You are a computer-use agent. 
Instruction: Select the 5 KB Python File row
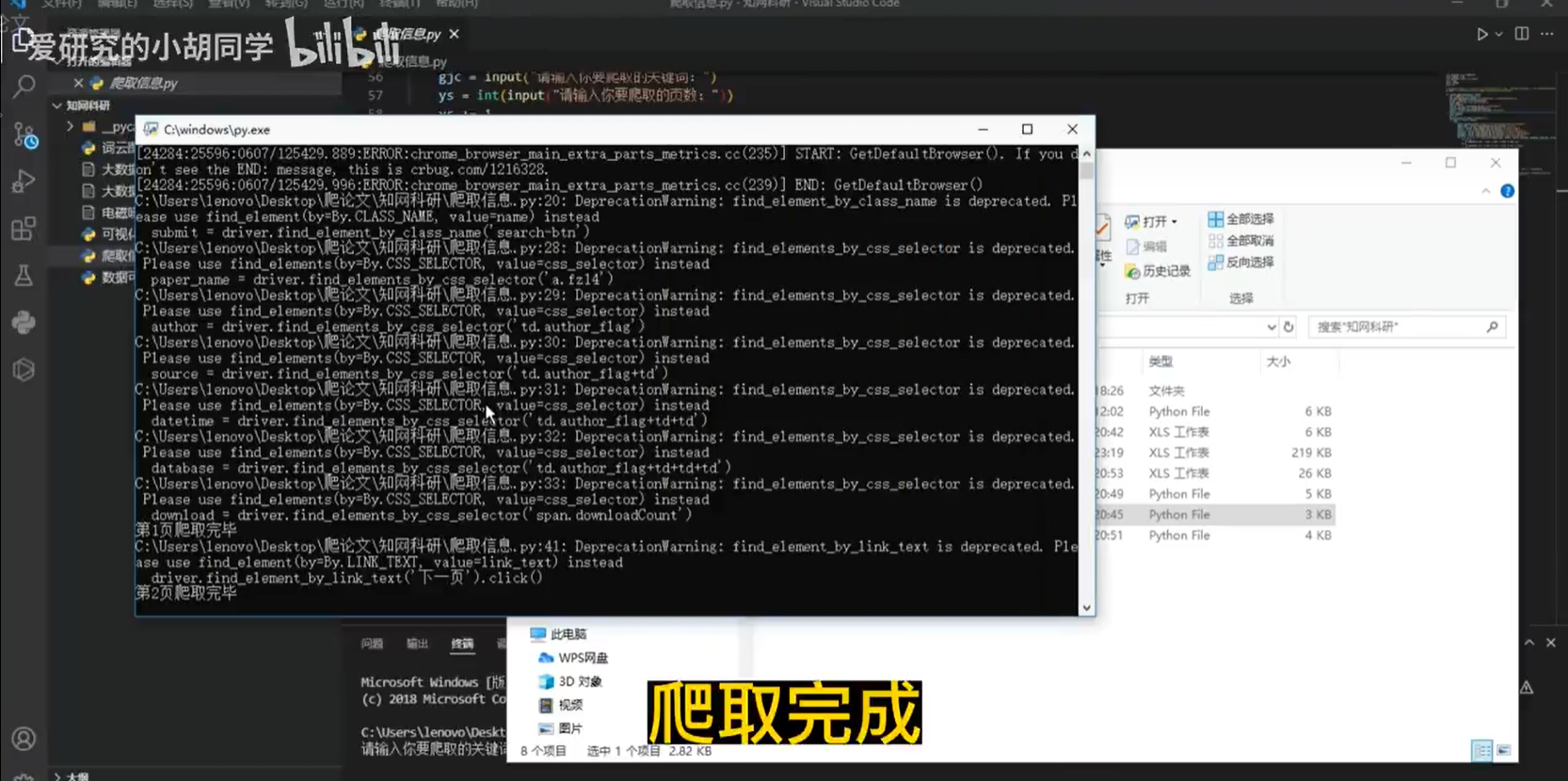click(x=1214, y=494)
